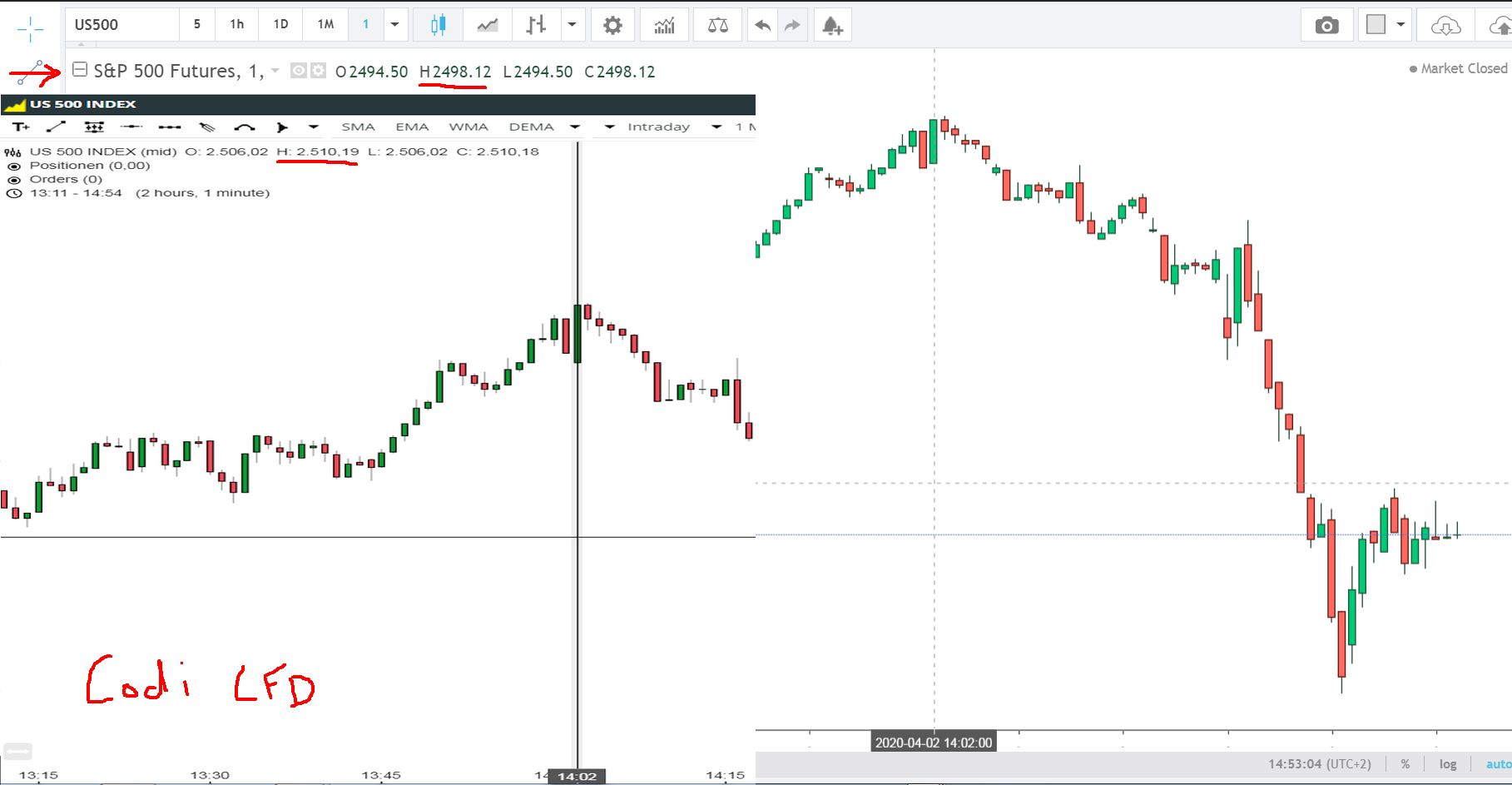
Task: Select the T+ text annotation tool
Action: (20, 127)
